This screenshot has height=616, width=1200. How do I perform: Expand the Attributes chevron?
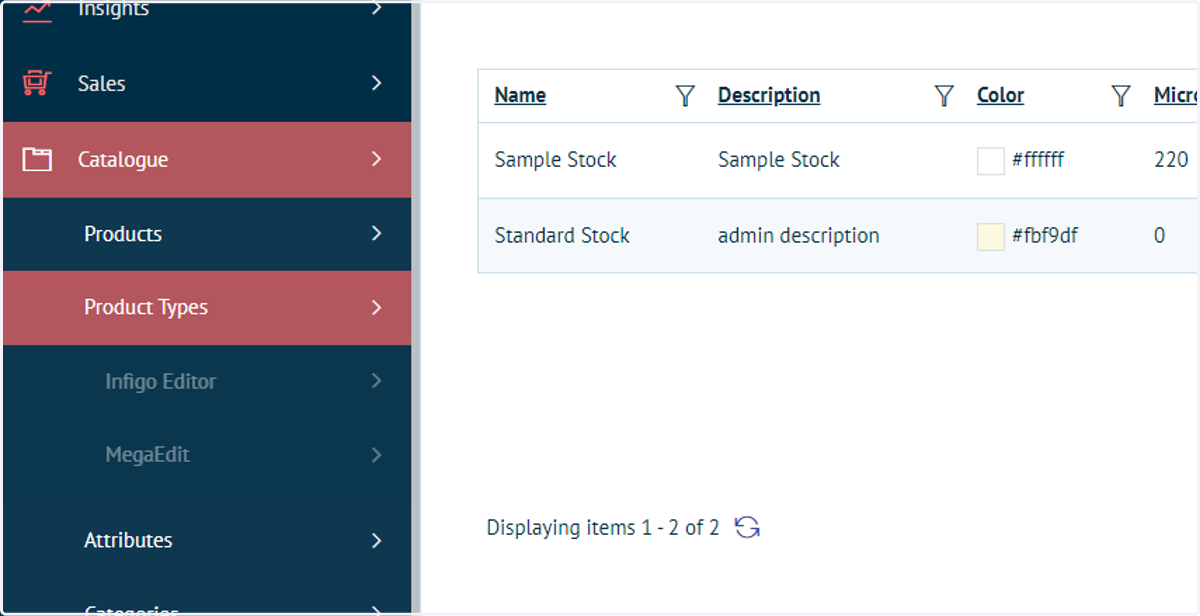point(376,541)
